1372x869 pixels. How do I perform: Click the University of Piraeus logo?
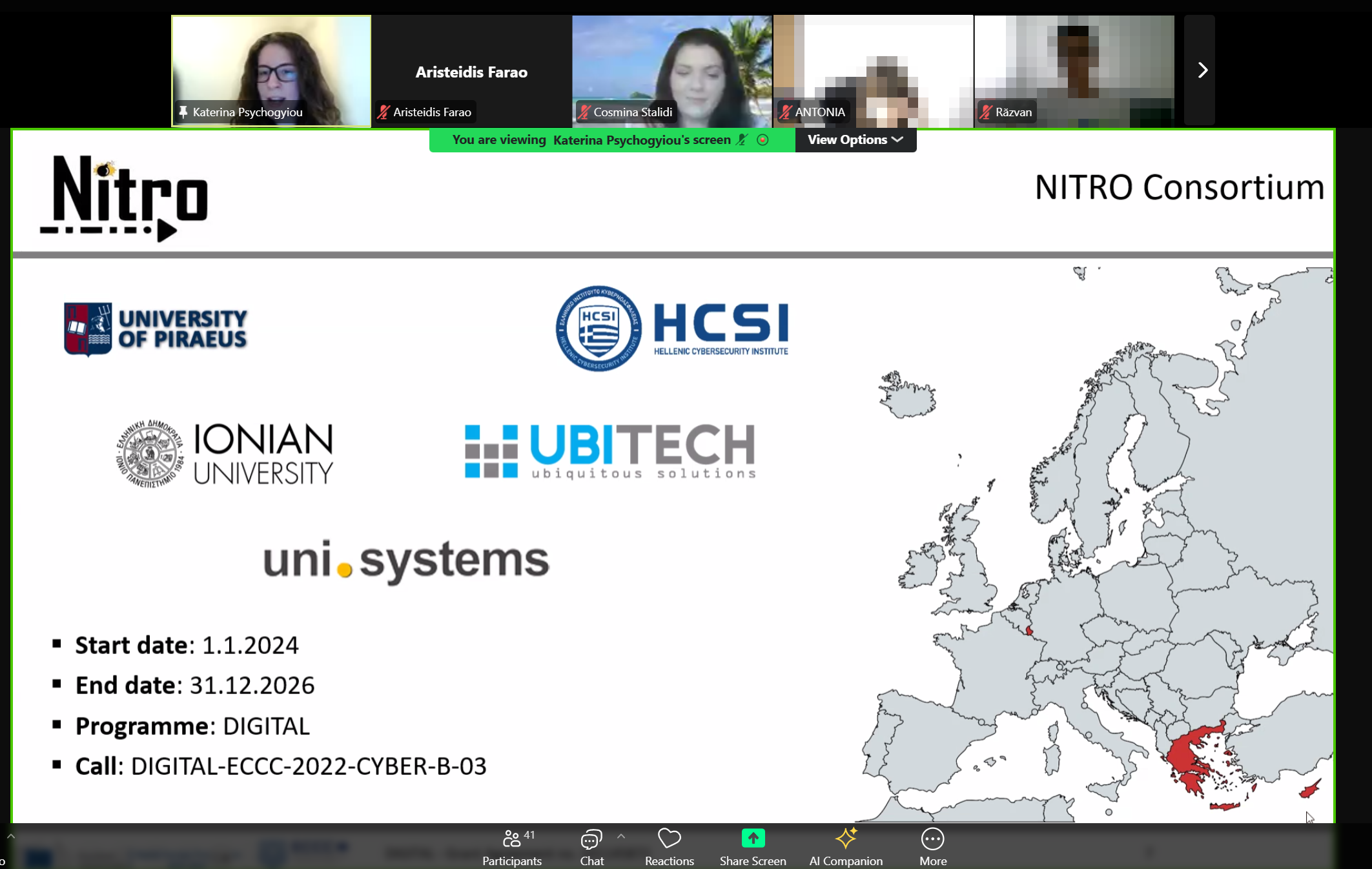point(155,329)
